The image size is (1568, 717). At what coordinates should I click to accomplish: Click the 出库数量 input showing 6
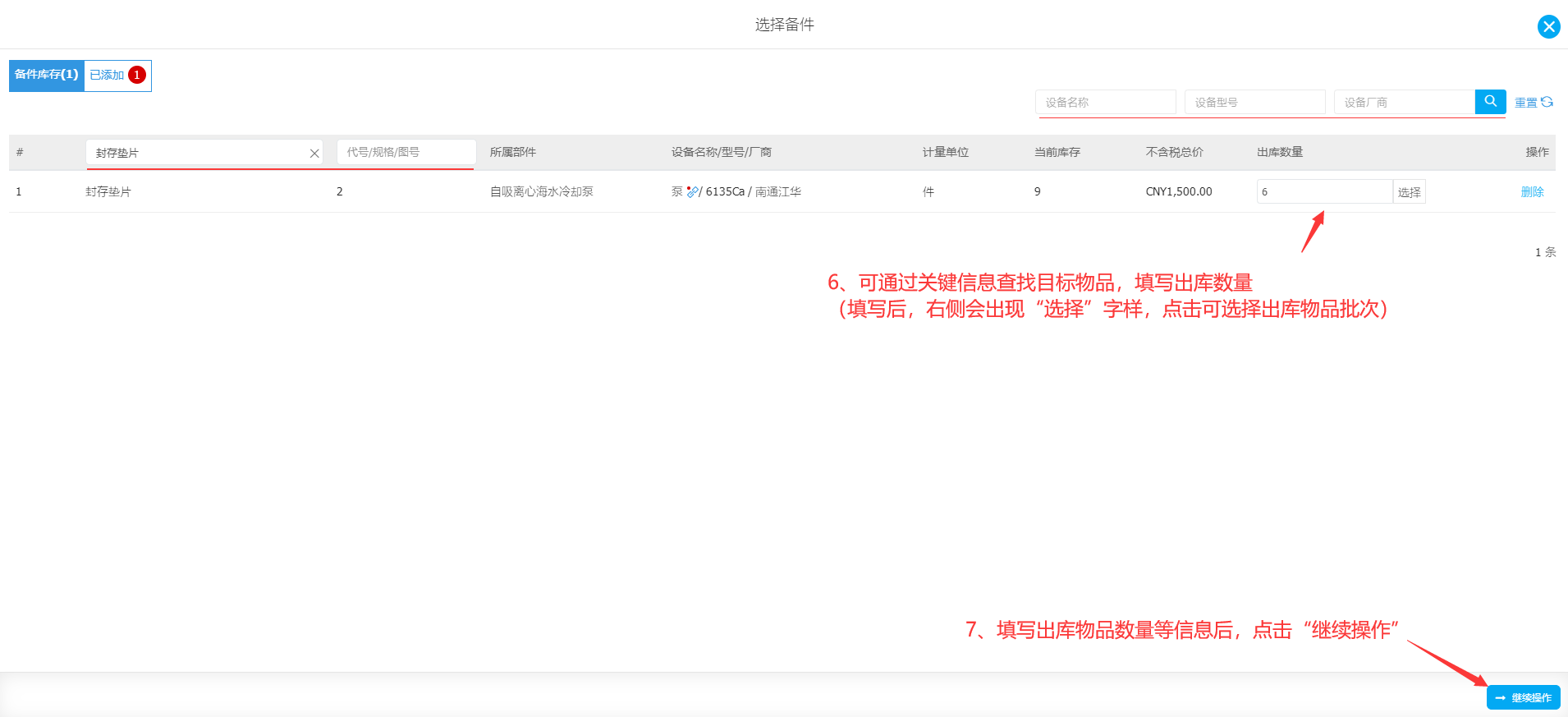(1324, 191)
